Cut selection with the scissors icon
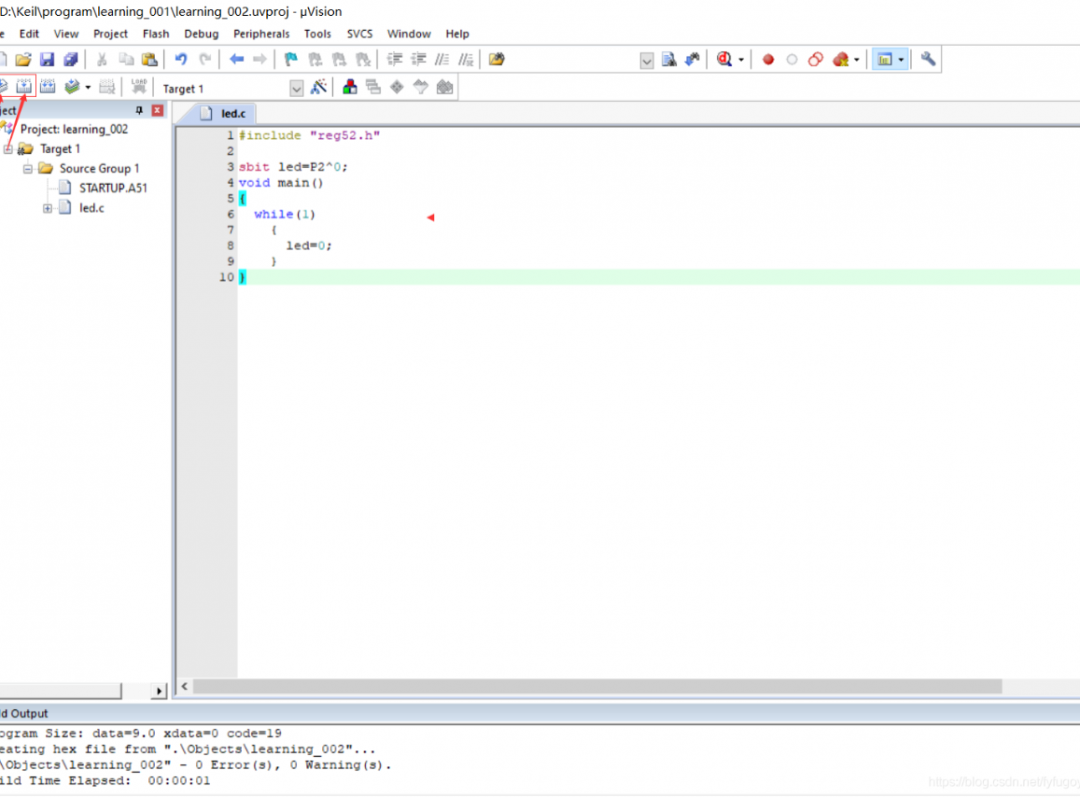Image resolution: width=1080 pixels, height=797 pixels. (x=102, y=59)
